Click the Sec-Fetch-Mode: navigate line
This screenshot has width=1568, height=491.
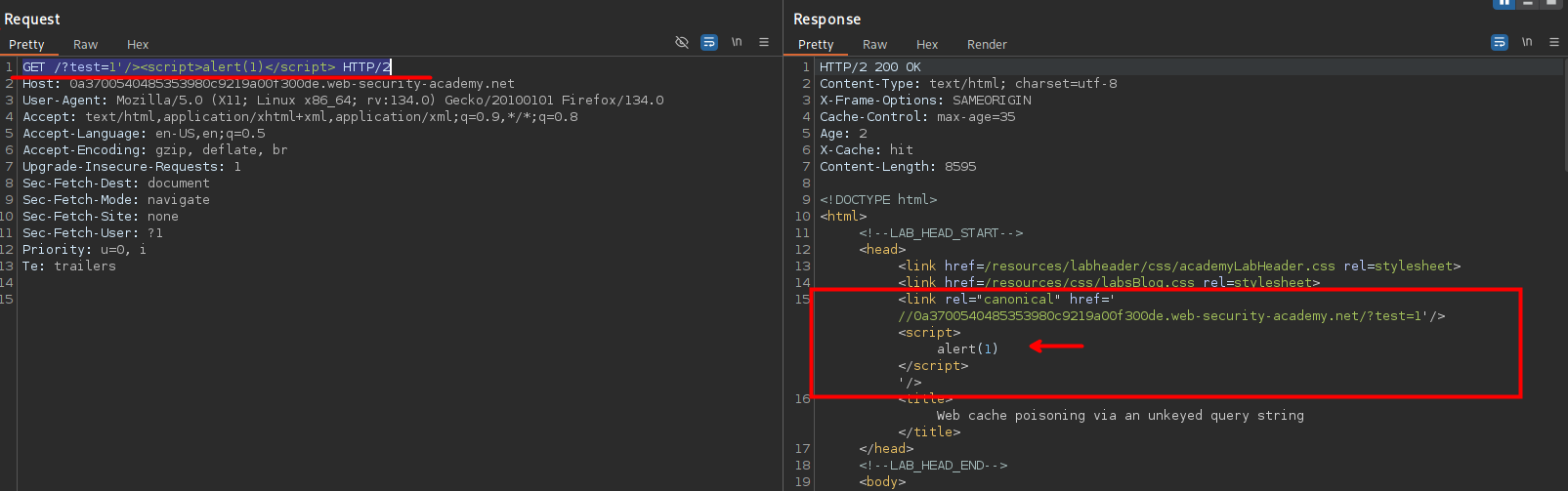116,200
